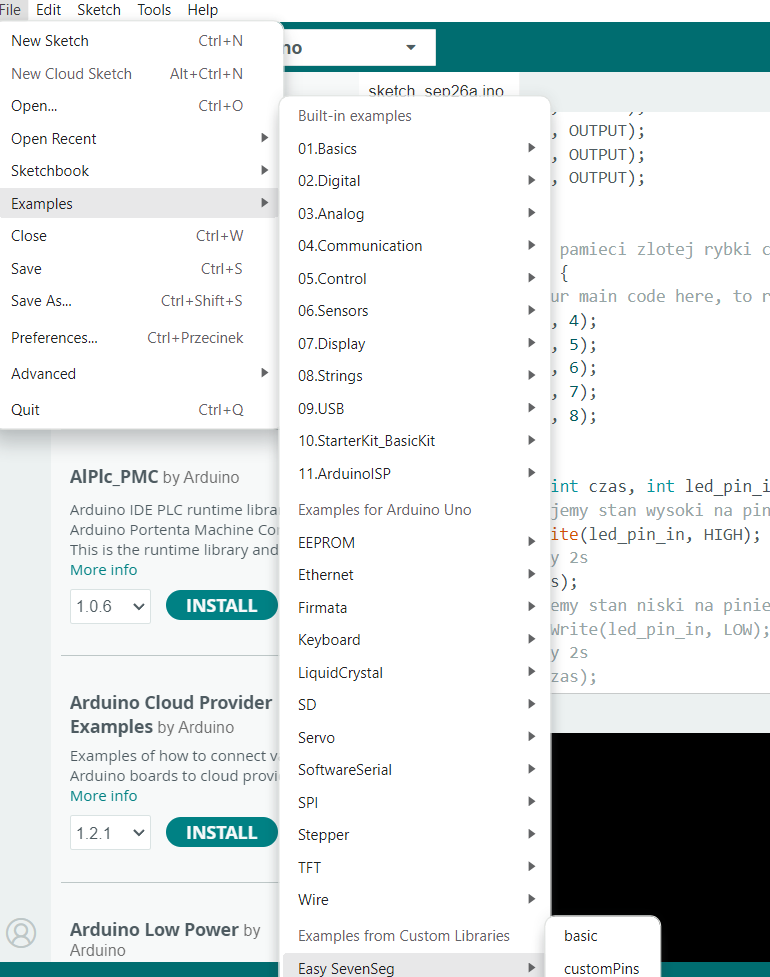Image resolution: width=770 pixels, height=977 pixels.
Task: Open SoftwareSerial library examples
Action: (416, 770)
